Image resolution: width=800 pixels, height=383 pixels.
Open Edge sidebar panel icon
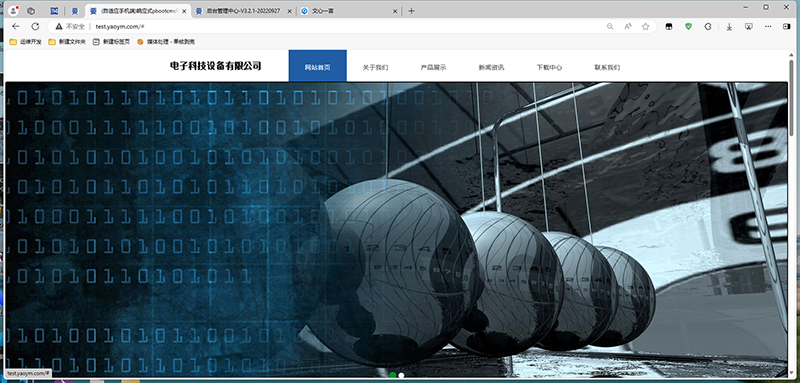click(786, 27)
